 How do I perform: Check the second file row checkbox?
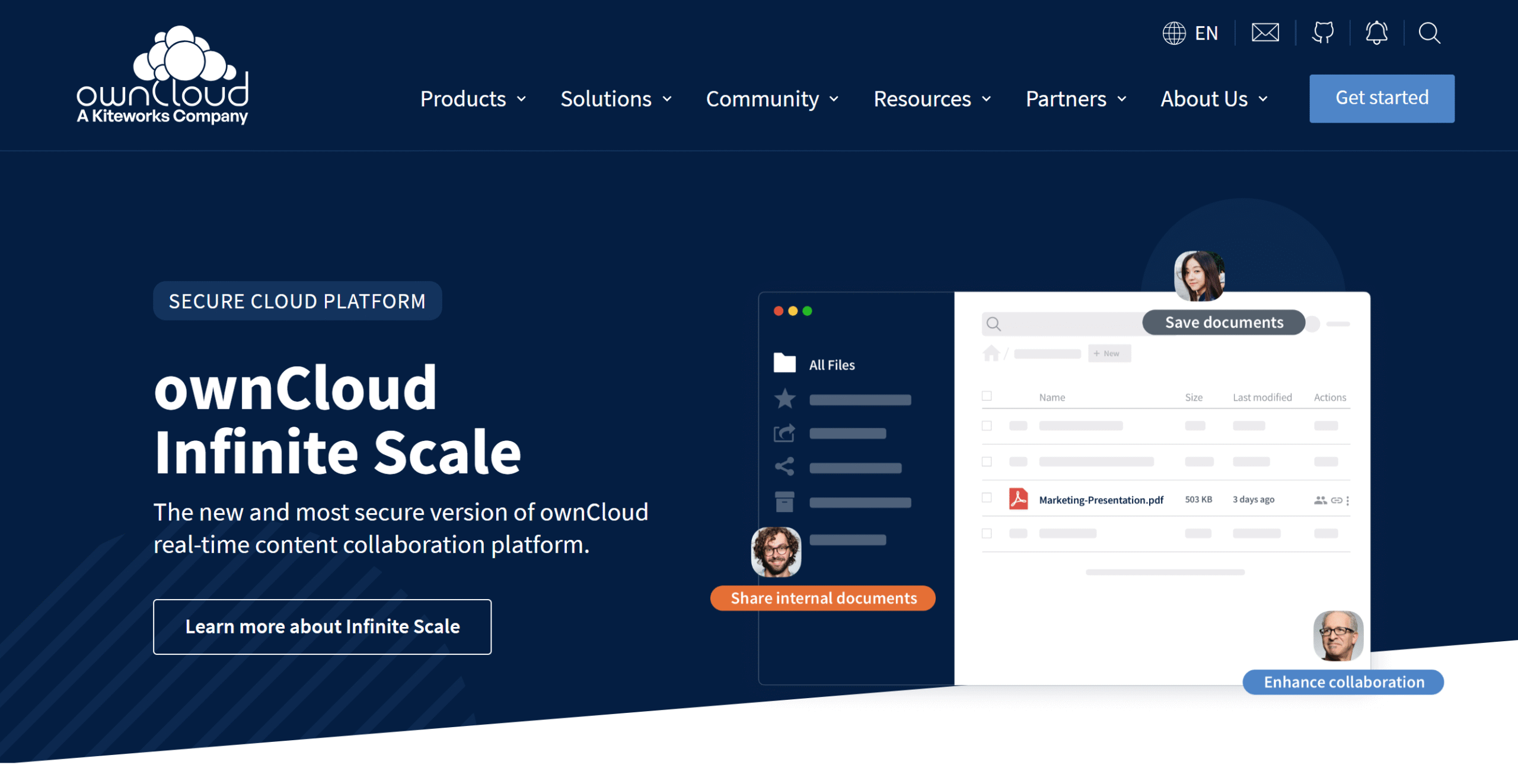[987, 462]
